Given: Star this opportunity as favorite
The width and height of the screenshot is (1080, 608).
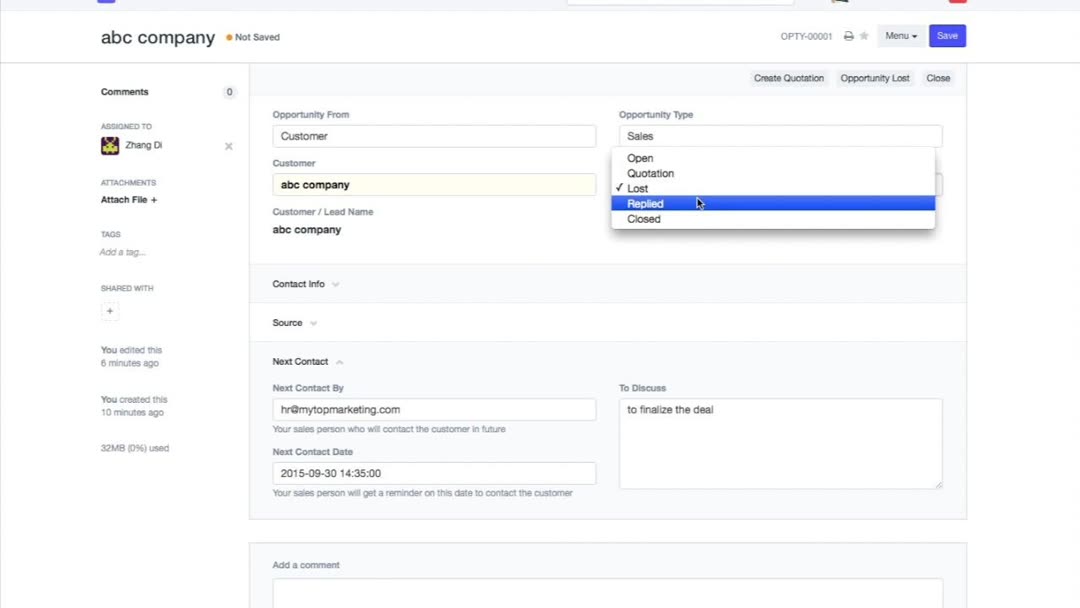Looking at the screenshot, I should 864,36.
